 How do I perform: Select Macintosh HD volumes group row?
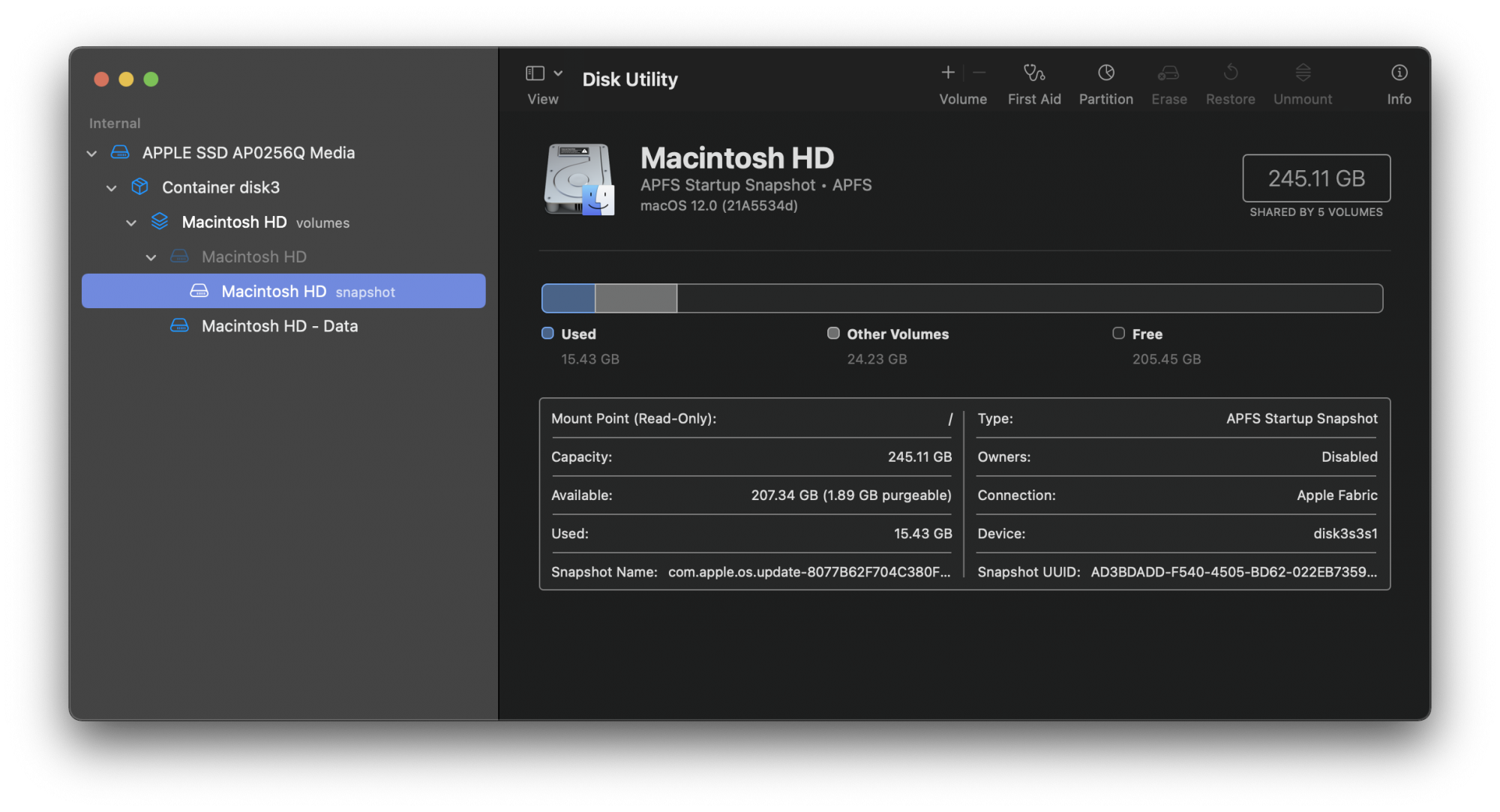coord(283,222)
